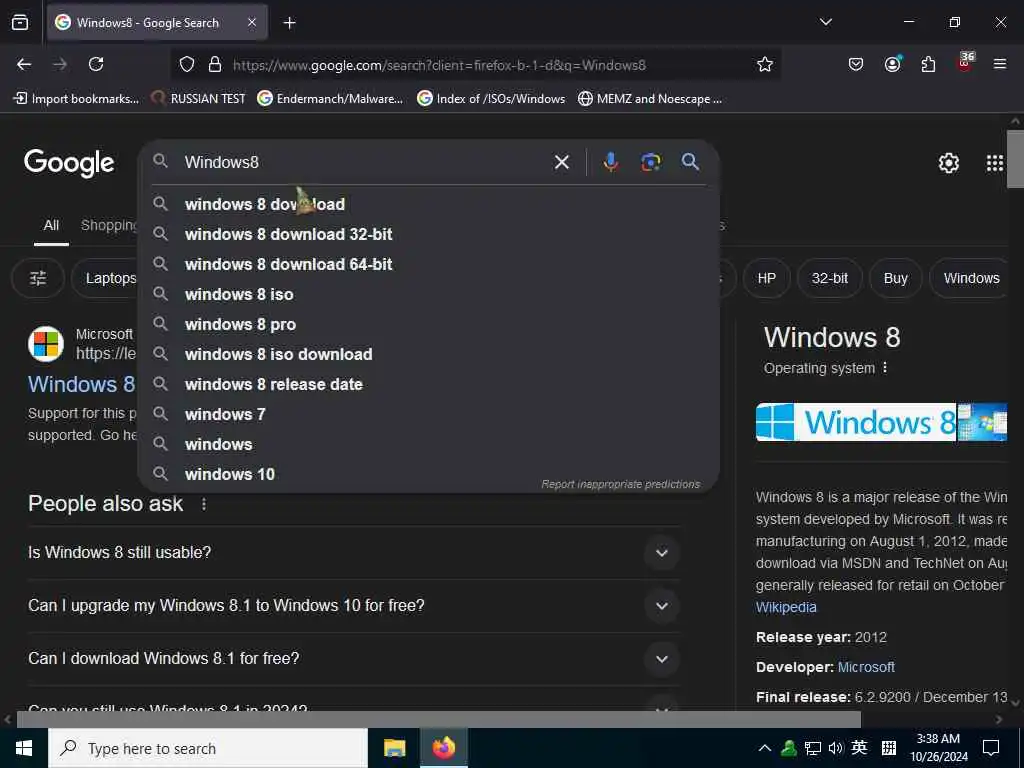This screenshot has height=768, width=1024.
Task: Open Windows Start menu
Action: pos(24,748)
